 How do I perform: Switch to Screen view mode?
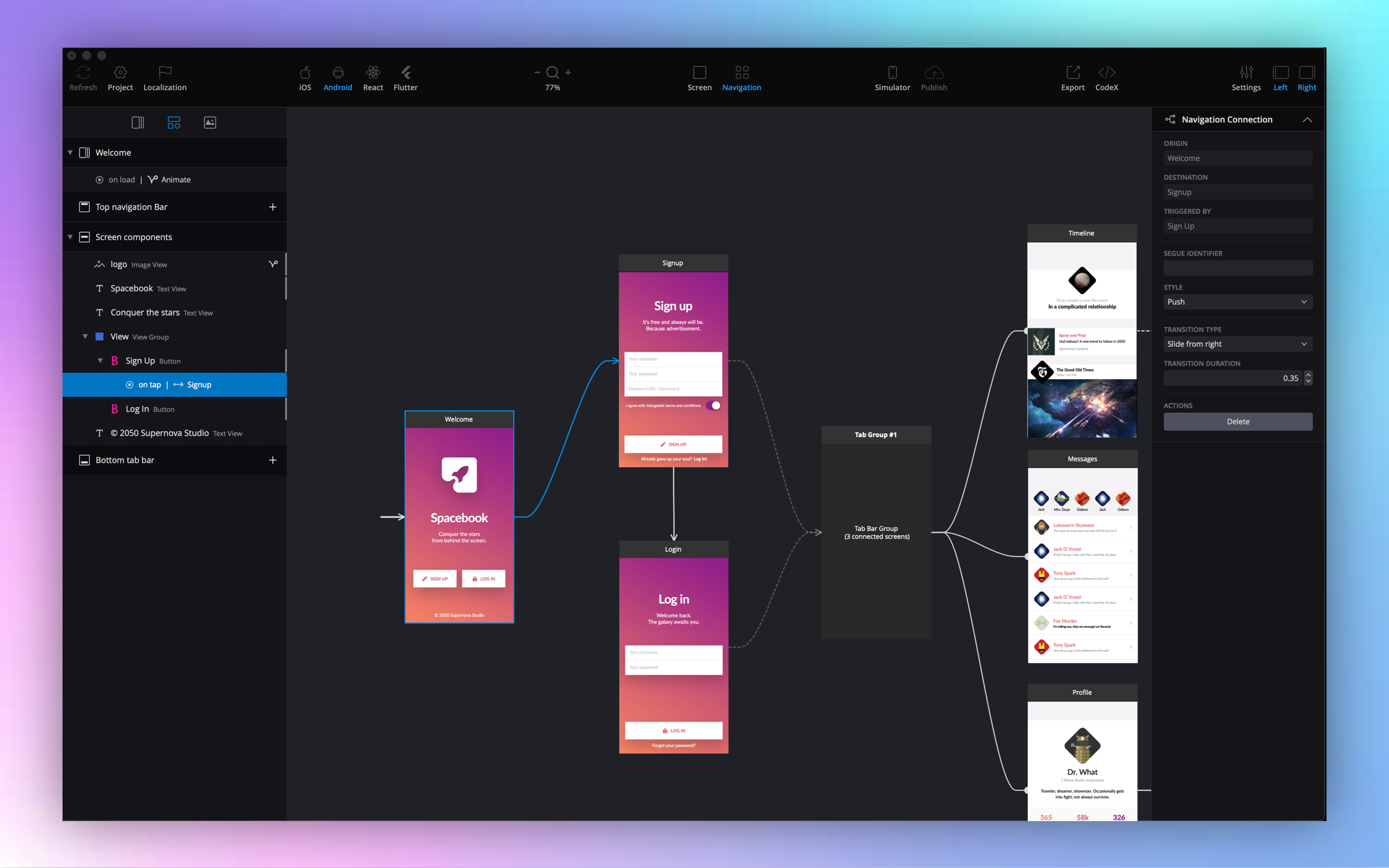[699, 73]
